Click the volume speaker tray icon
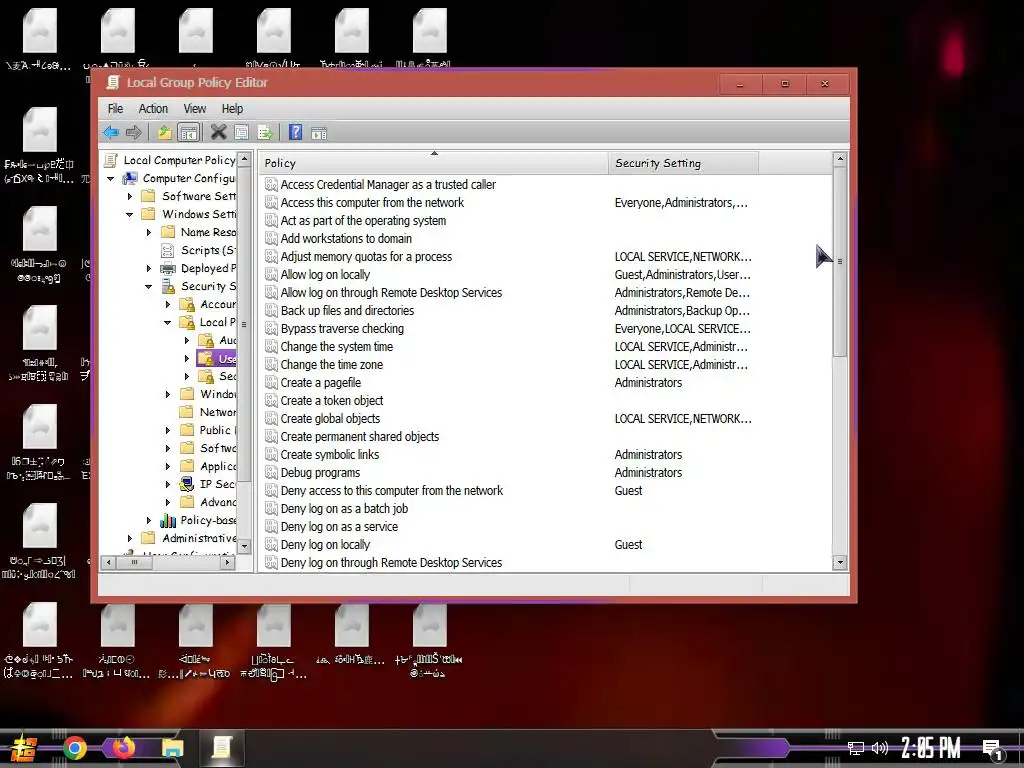 pyautogui.click(x=880, y=748)
